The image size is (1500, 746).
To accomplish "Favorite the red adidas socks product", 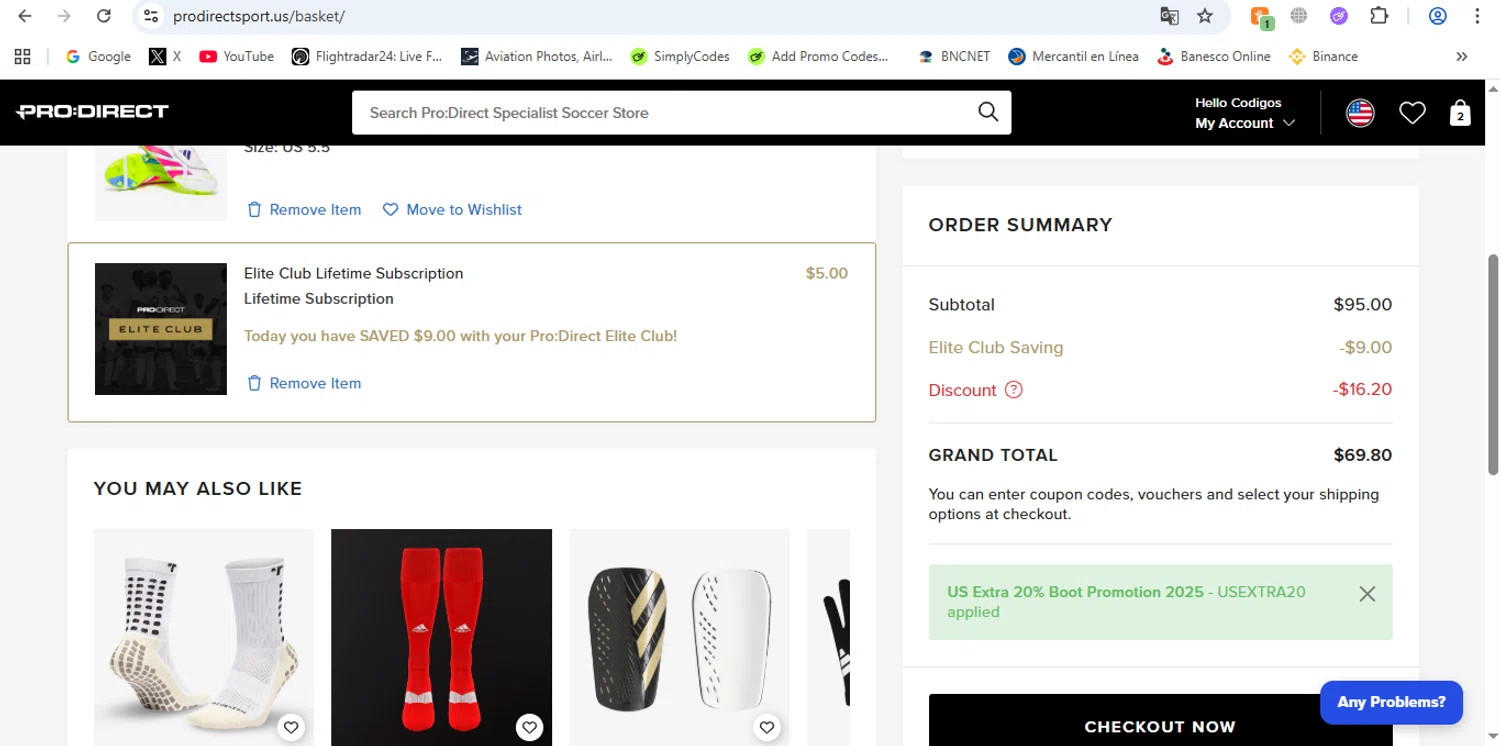I will coord(529,727).
